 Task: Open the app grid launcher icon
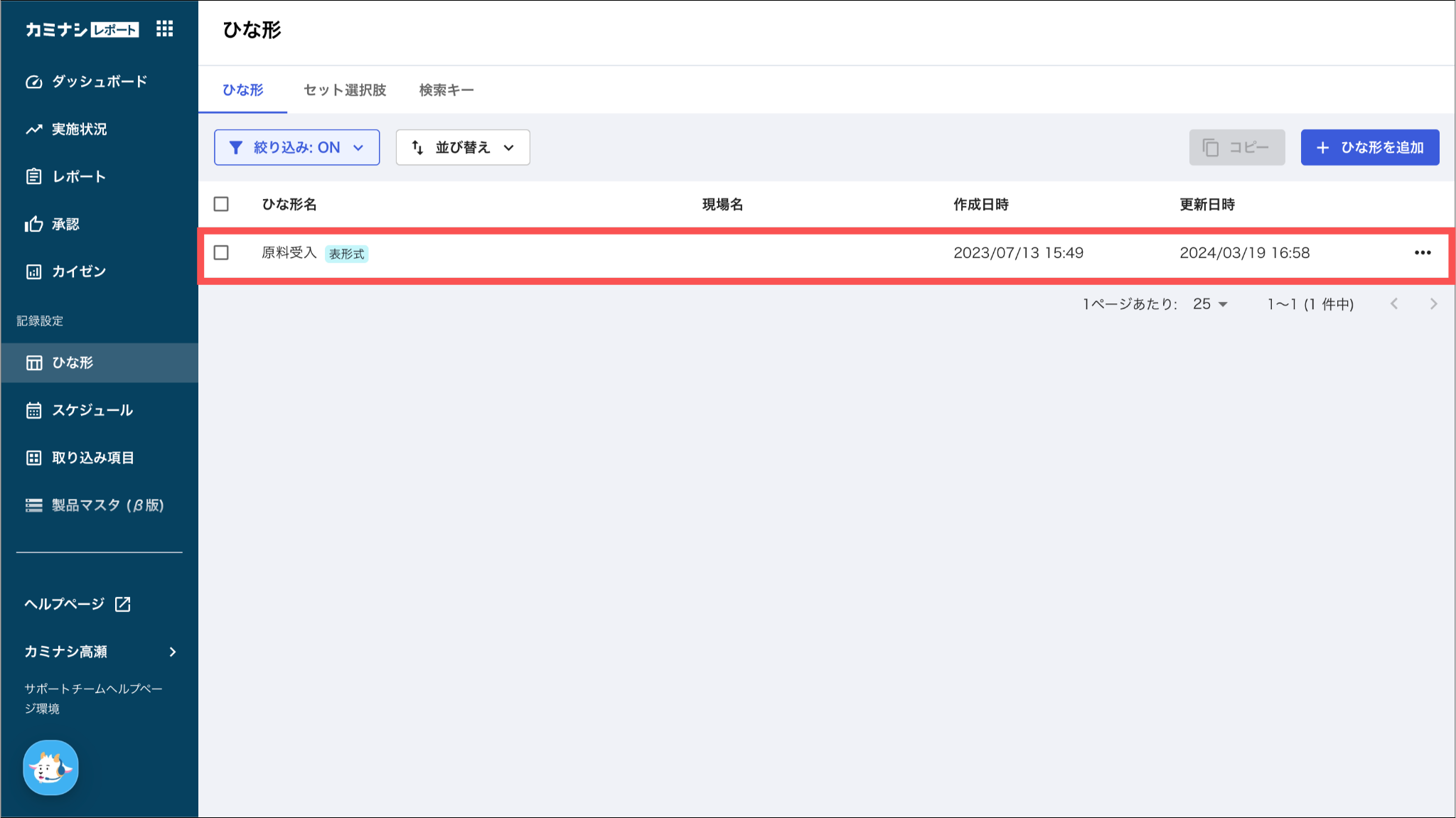(164, 29)
